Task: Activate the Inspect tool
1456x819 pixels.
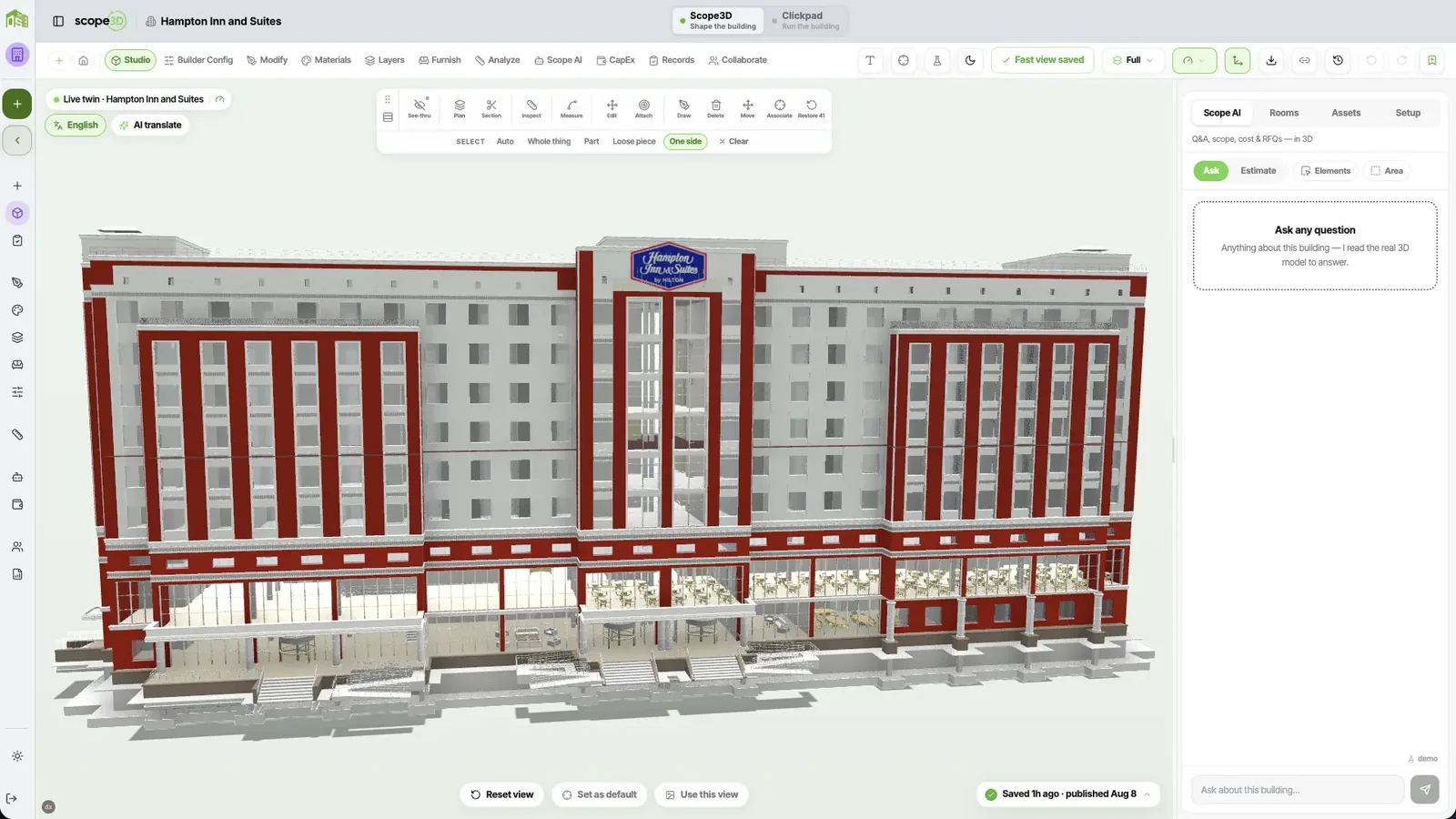Action: (531, 107)
